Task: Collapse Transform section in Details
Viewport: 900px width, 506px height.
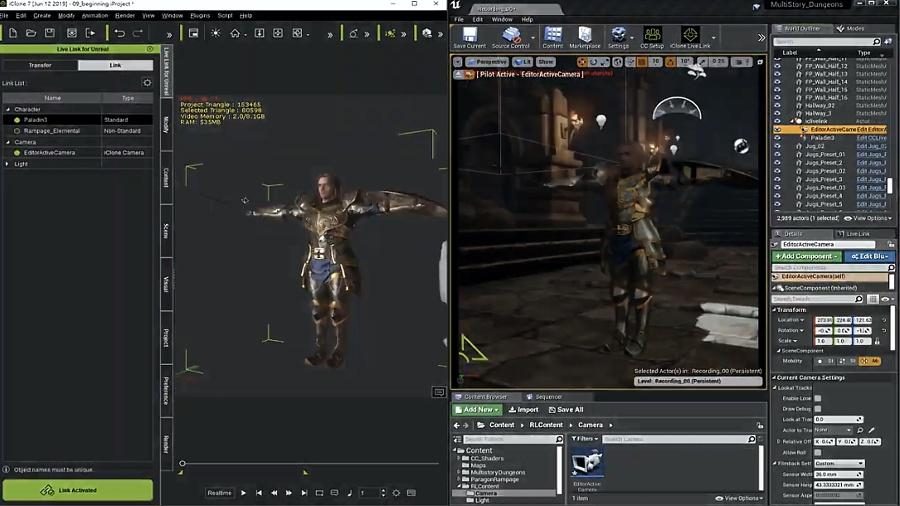Action: tap(774, 310)
